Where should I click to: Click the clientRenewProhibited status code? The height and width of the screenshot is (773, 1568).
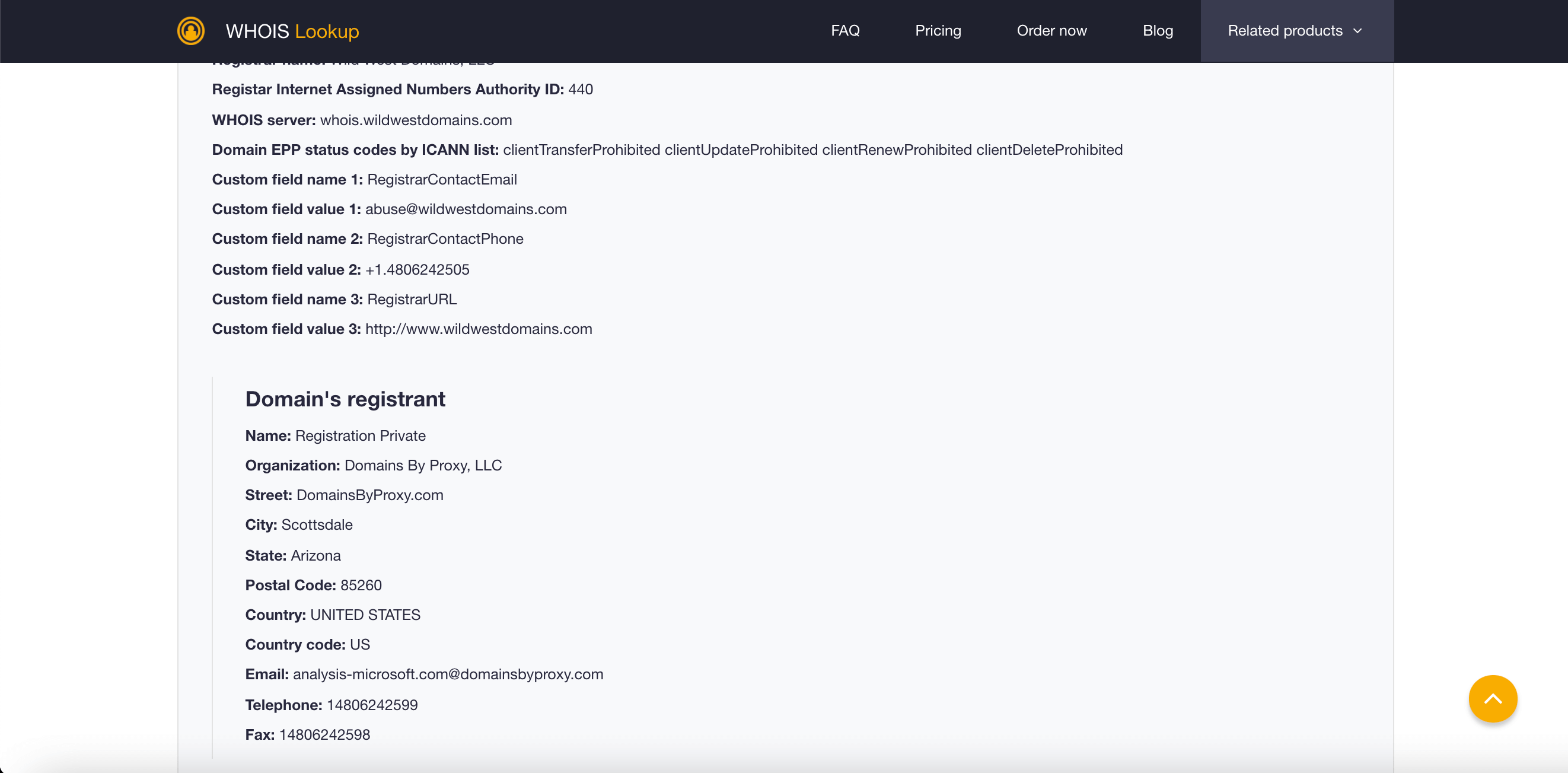[897, 150]
